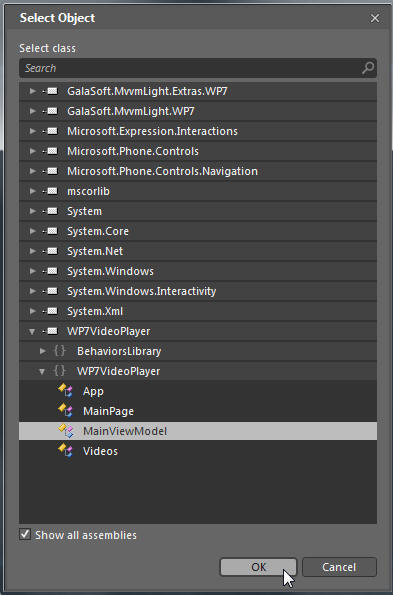Image resolution: width=393 pixels, height=595 pixels.
Task: Click the BehaviorsLibrary namespace braces icon
Action: [60, 351]
